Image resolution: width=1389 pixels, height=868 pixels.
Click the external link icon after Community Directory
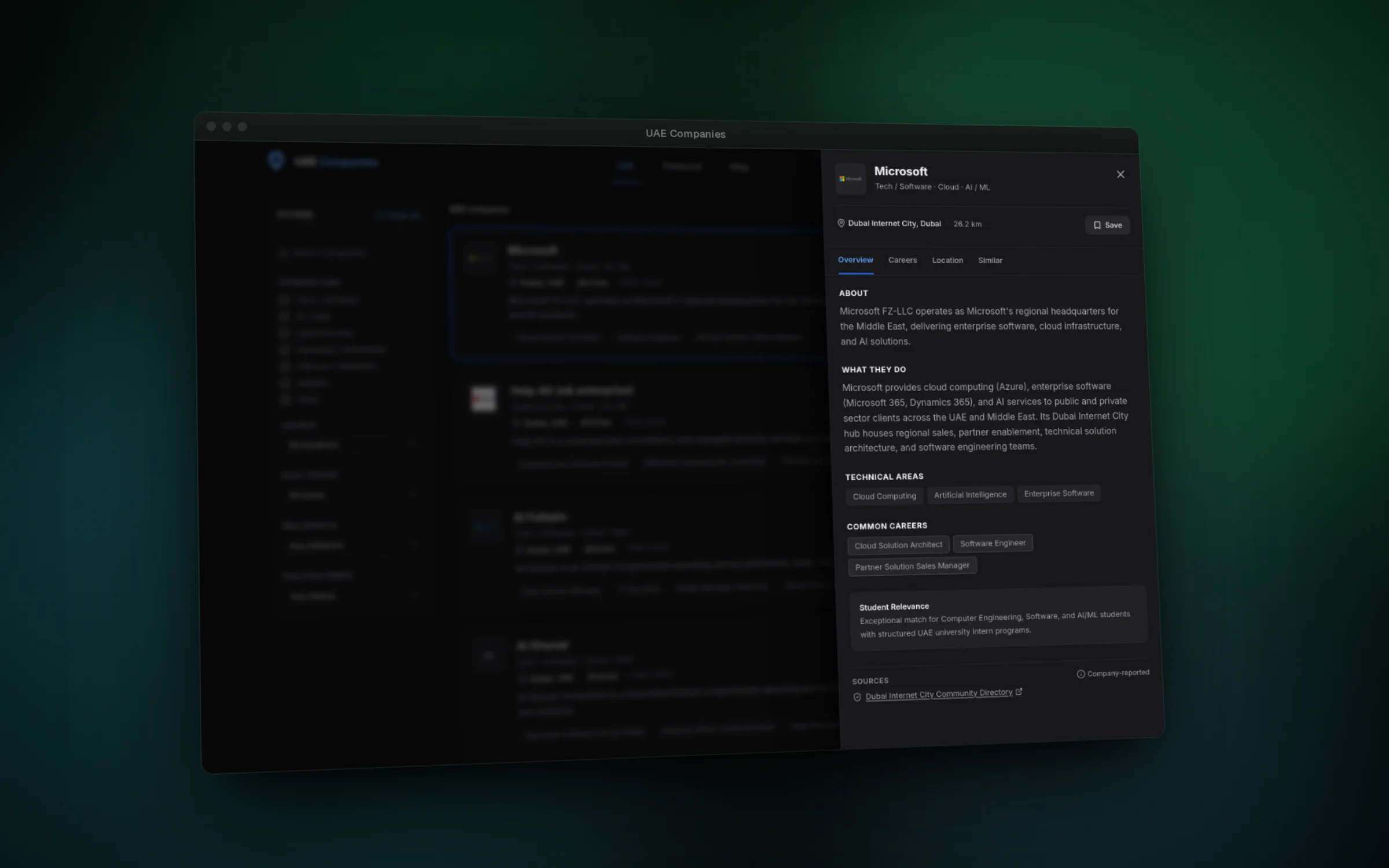(1019, 692)
